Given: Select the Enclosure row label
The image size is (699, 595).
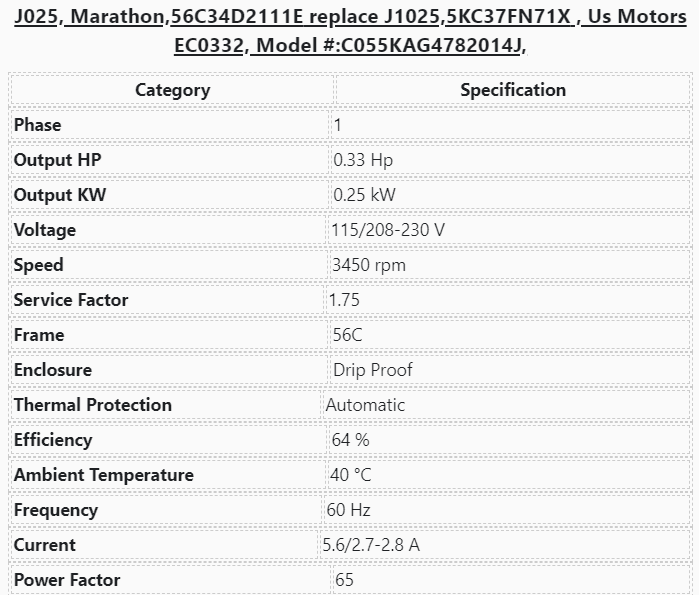Looking at the screenshot, I should point(53,370).
